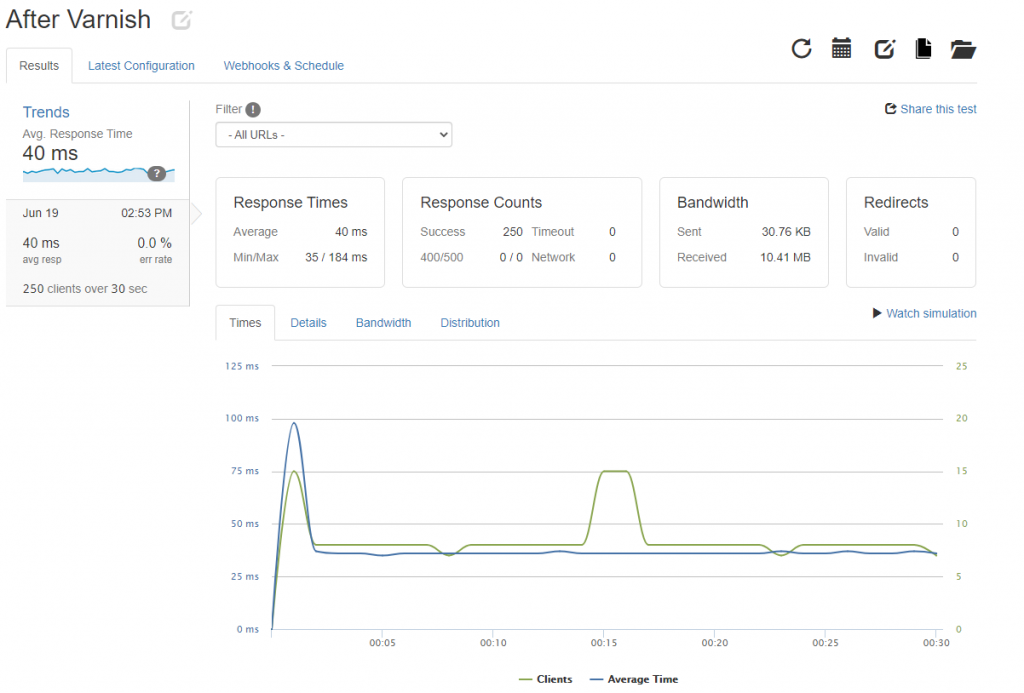Click the Trends response time sparkline chart
The height and width of the screenshot is (693, 1024).
98,174
